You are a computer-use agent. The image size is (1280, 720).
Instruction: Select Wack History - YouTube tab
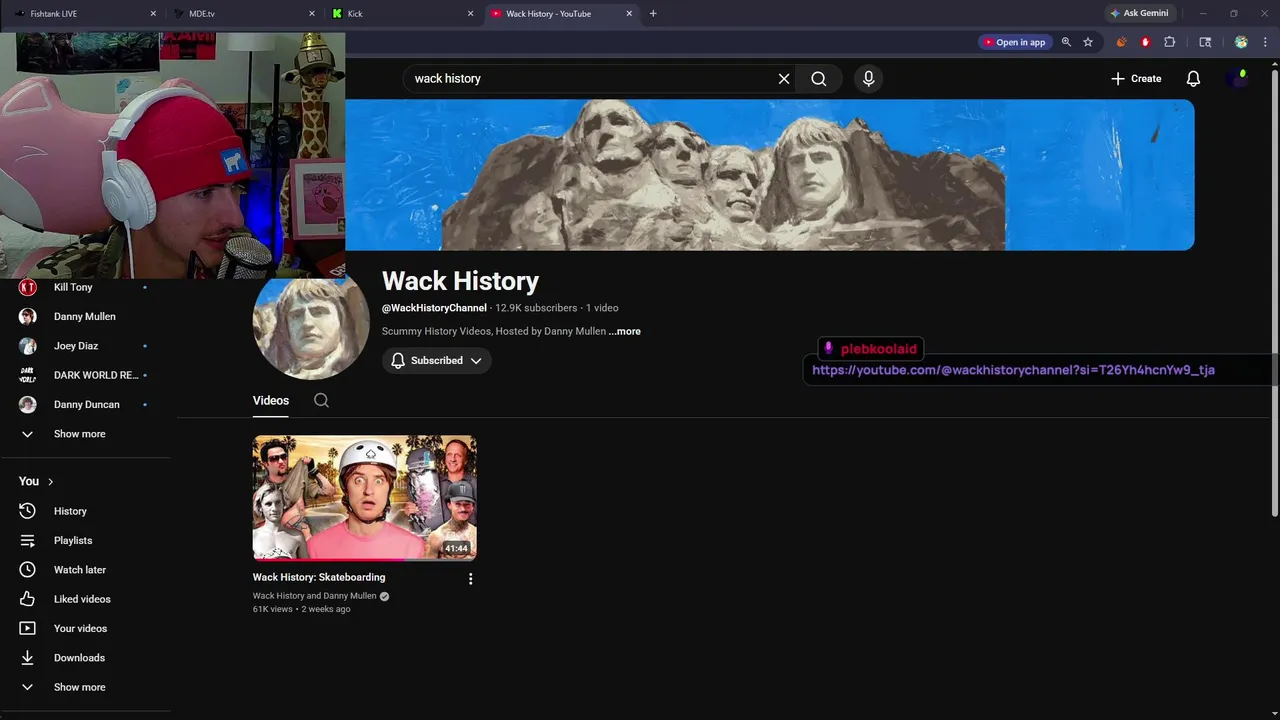coord(560,14)
